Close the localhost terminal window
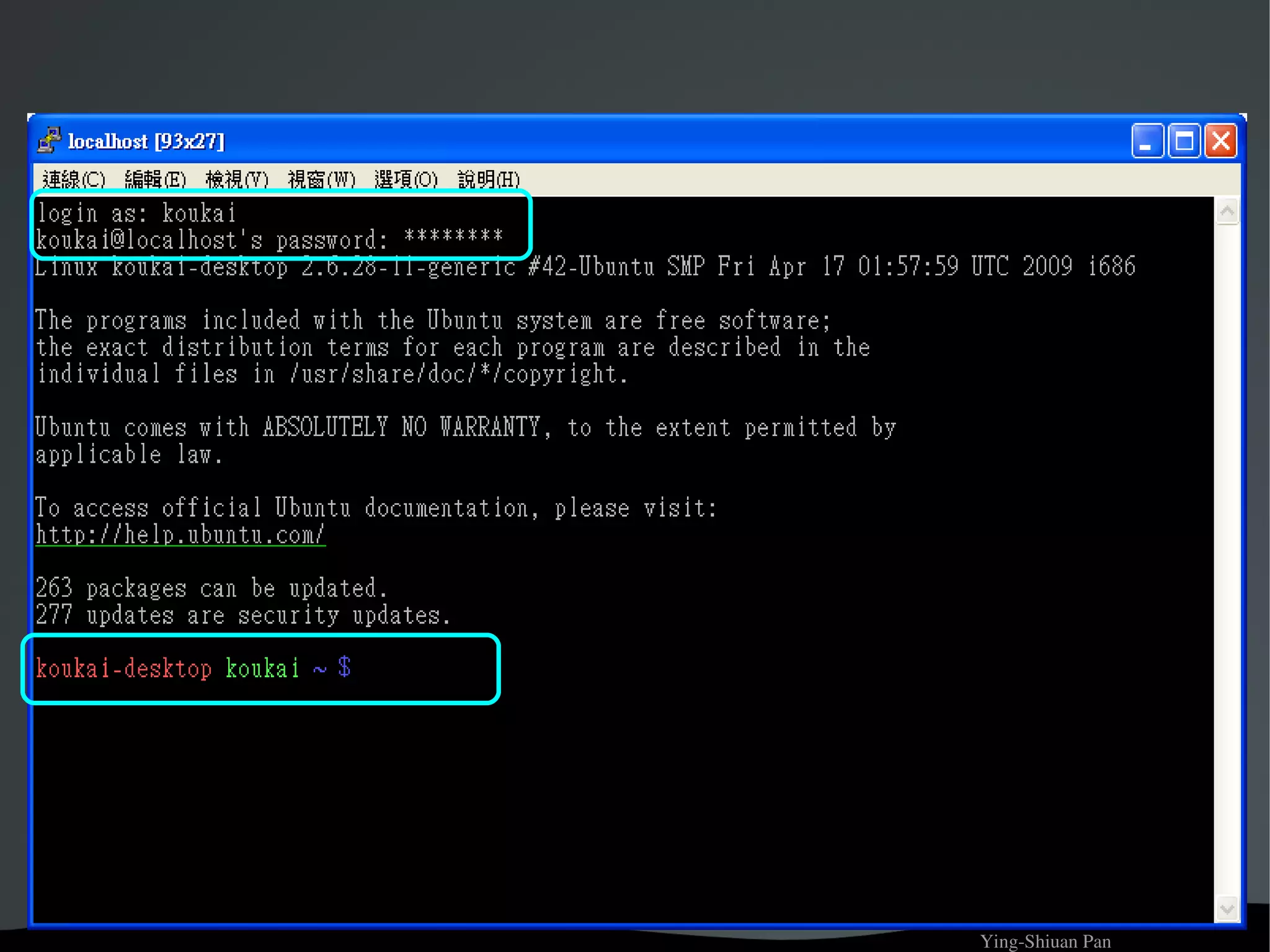This screenshot has height=952, width=1270. tap(1220, 141)
